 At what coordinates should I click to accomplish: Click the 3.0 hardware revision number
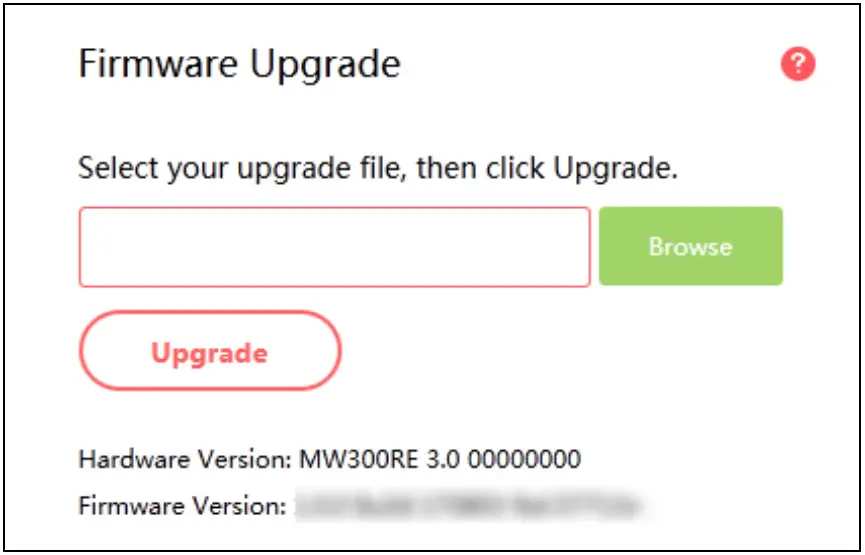(x=443, y=459)
